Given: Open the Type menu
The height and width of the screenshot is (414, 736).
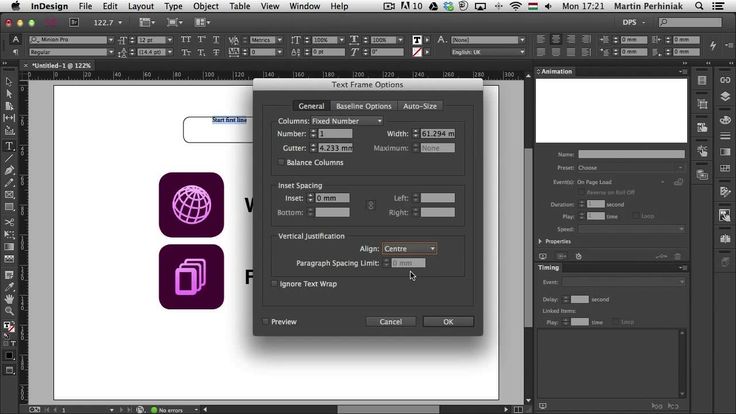Looking at the screenshot, I should tap(173, 6).
